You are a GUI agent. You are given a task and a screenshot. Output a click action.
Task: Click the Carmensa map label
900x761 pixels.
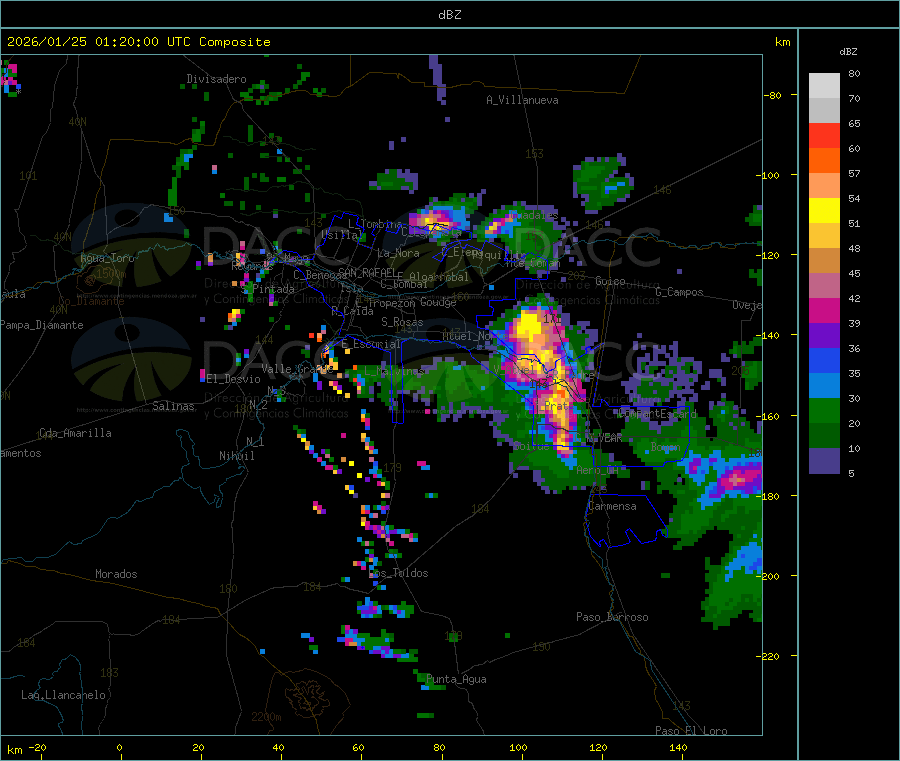coord(612,506)
